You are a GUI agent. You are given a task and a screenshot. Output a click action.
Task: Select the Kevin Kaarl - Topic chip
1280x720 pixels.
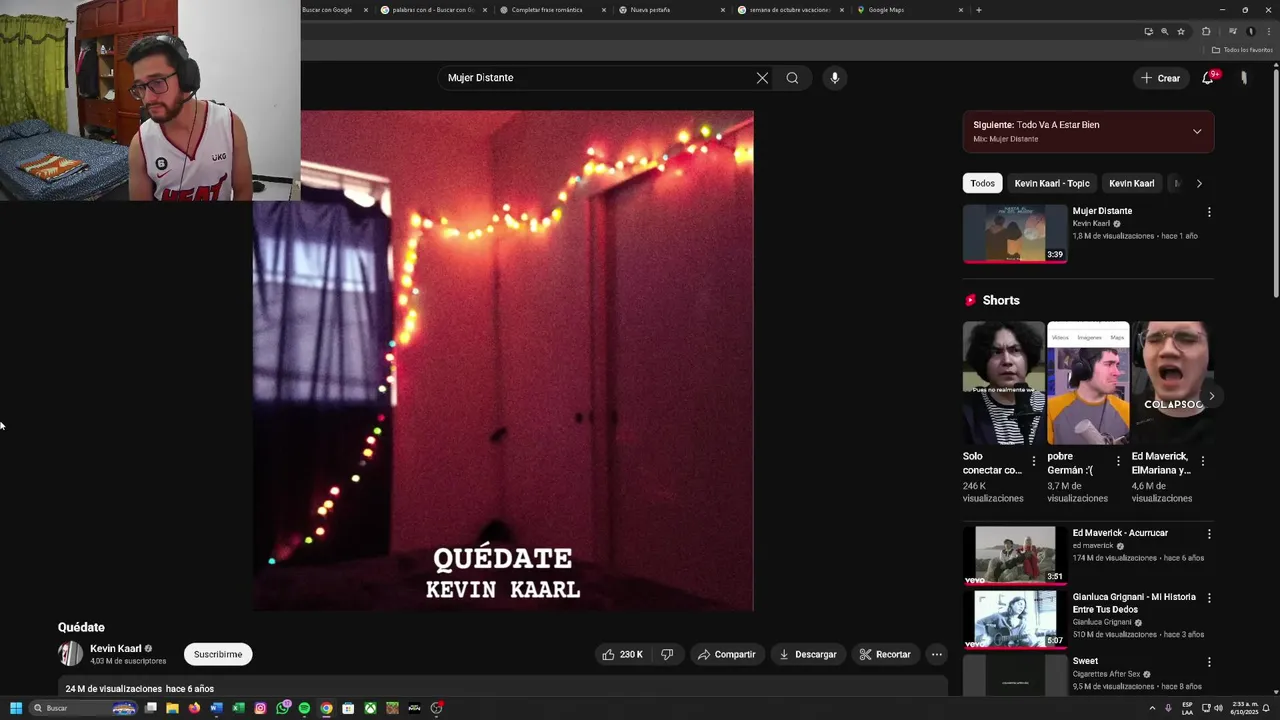pos(1052,183)
